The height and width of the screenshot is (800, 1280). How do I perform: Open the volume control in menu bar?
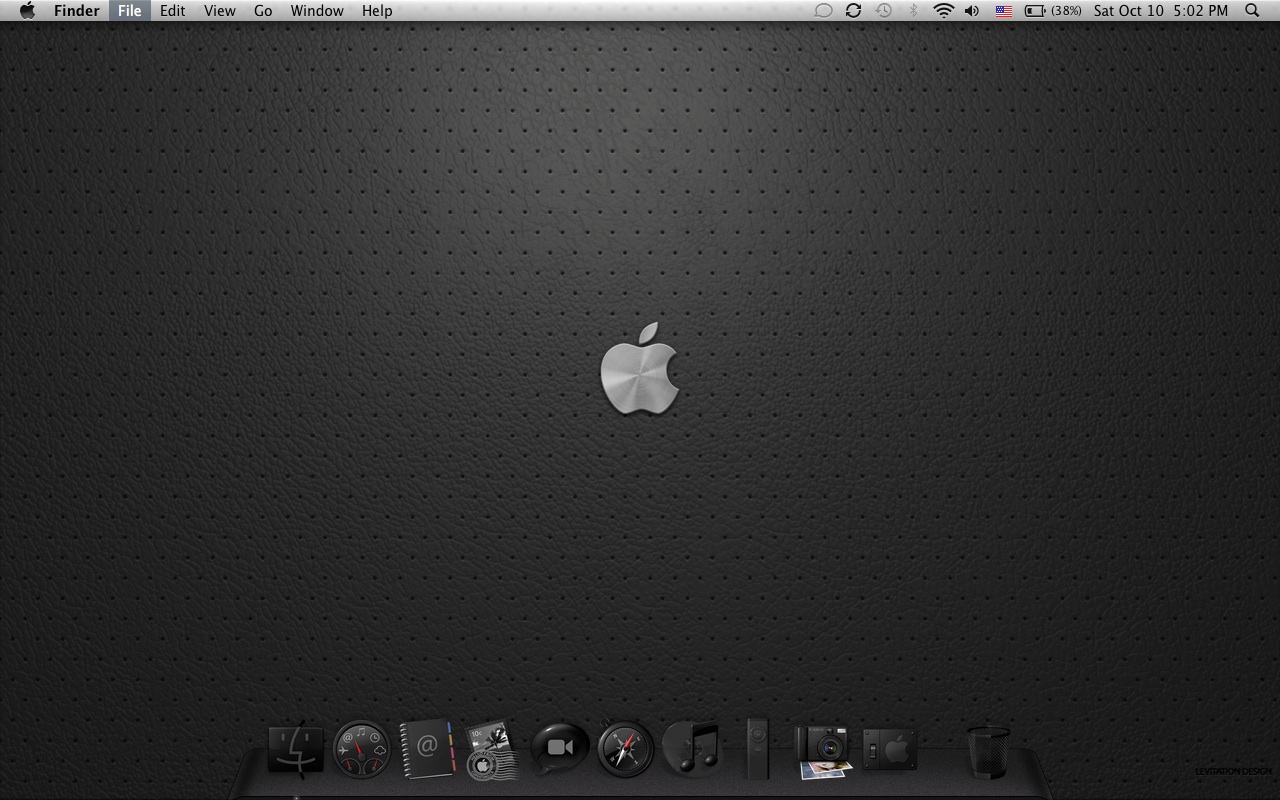tap(972, 11)
